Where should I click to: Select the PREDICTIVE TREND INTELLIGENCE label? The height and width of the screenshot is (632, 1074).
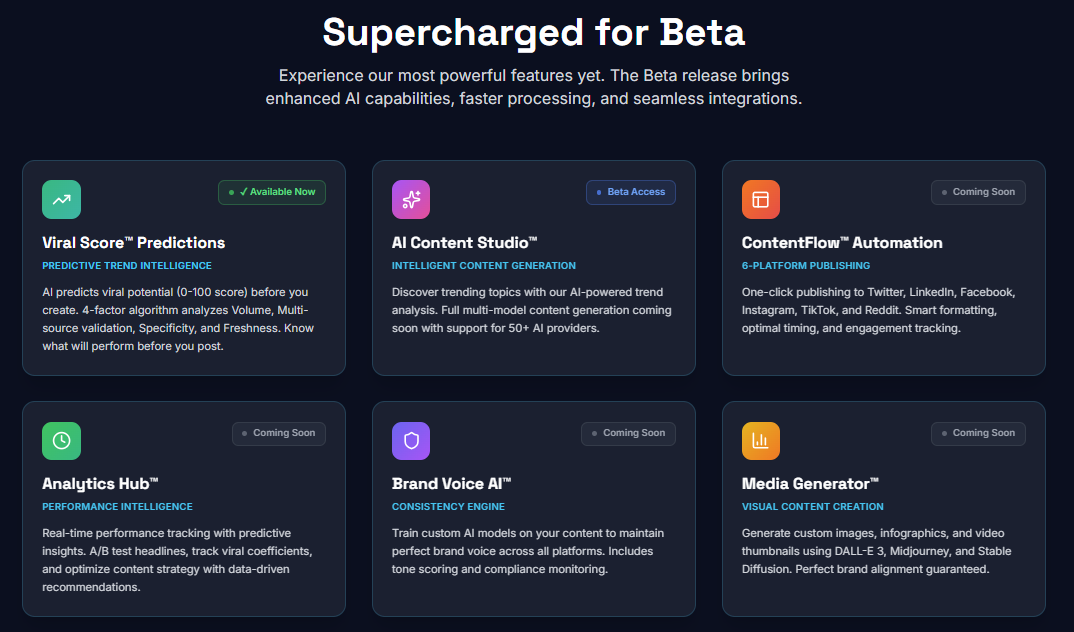[126, 265]
